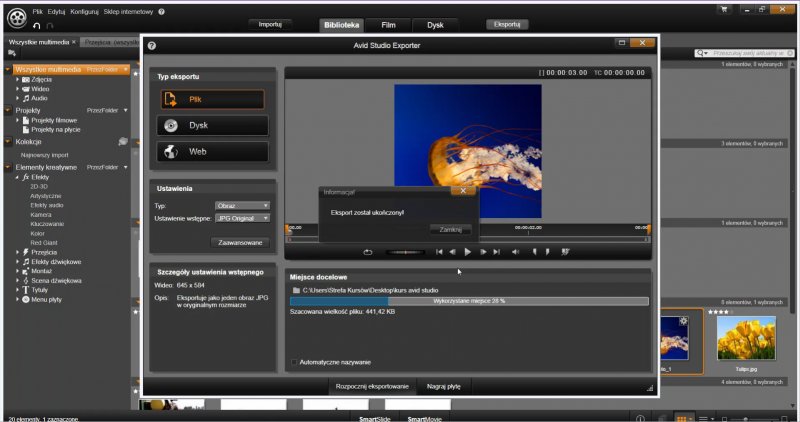The width and height of the screenshot is (800, 422).
Task: Click the folder icon next to destination path
Action: pos(295,290)
